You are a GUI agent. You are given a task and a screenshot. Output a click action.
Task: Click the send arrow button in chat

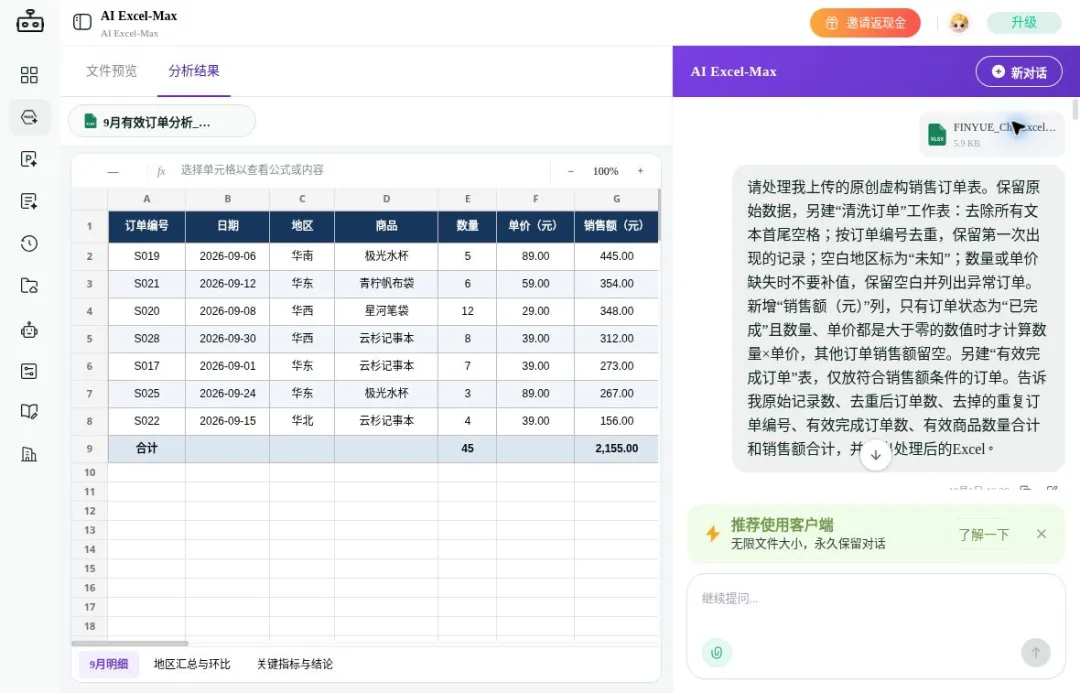pyautogui.click(x=1035, y=652)
